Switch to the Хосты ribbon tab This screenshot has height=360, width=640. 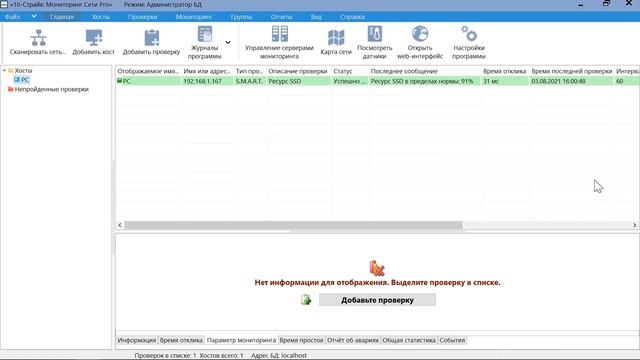click(101, 17)
